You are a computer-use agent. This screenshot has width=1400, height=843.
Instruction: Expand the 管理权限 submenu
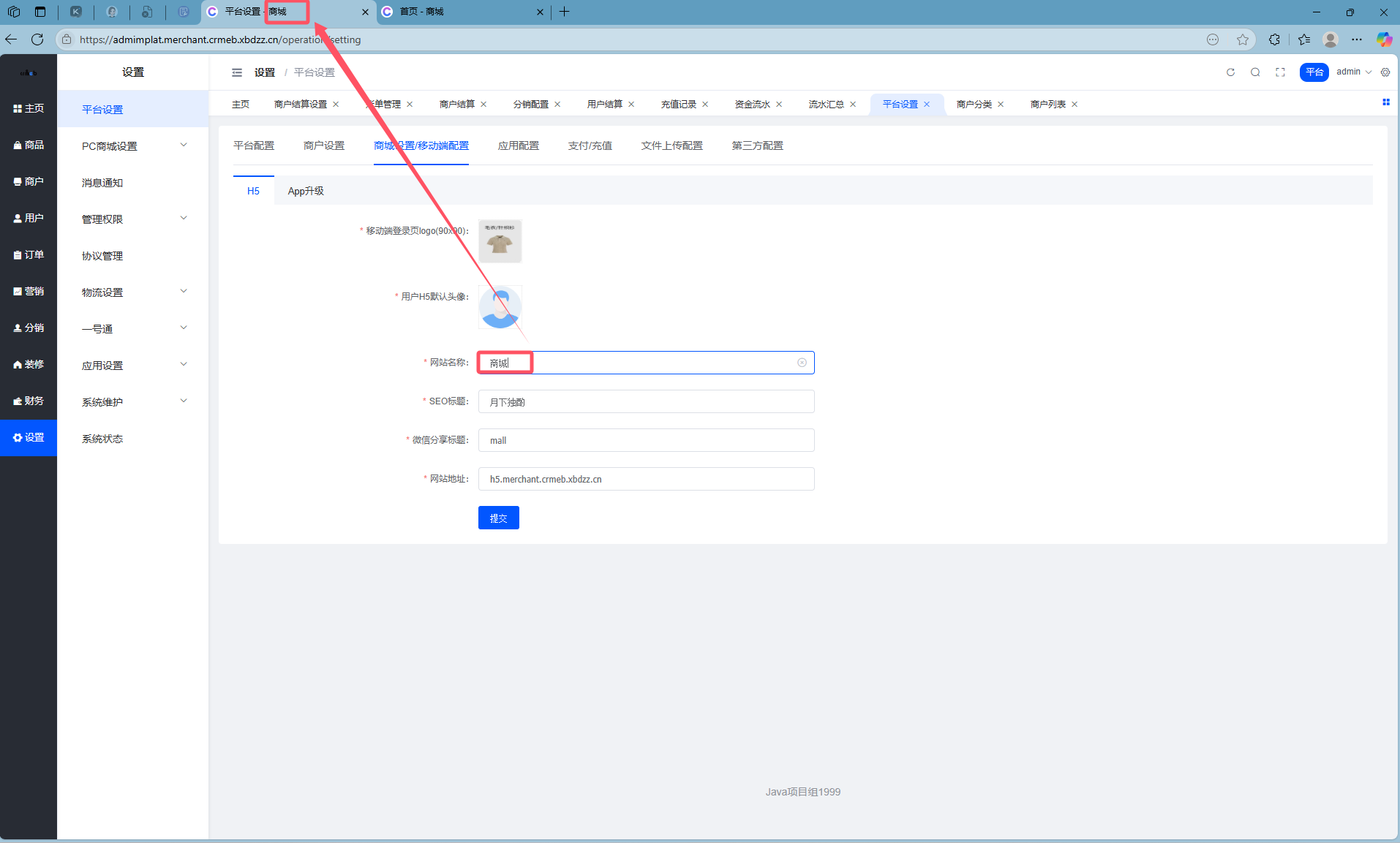coord(133,219)
